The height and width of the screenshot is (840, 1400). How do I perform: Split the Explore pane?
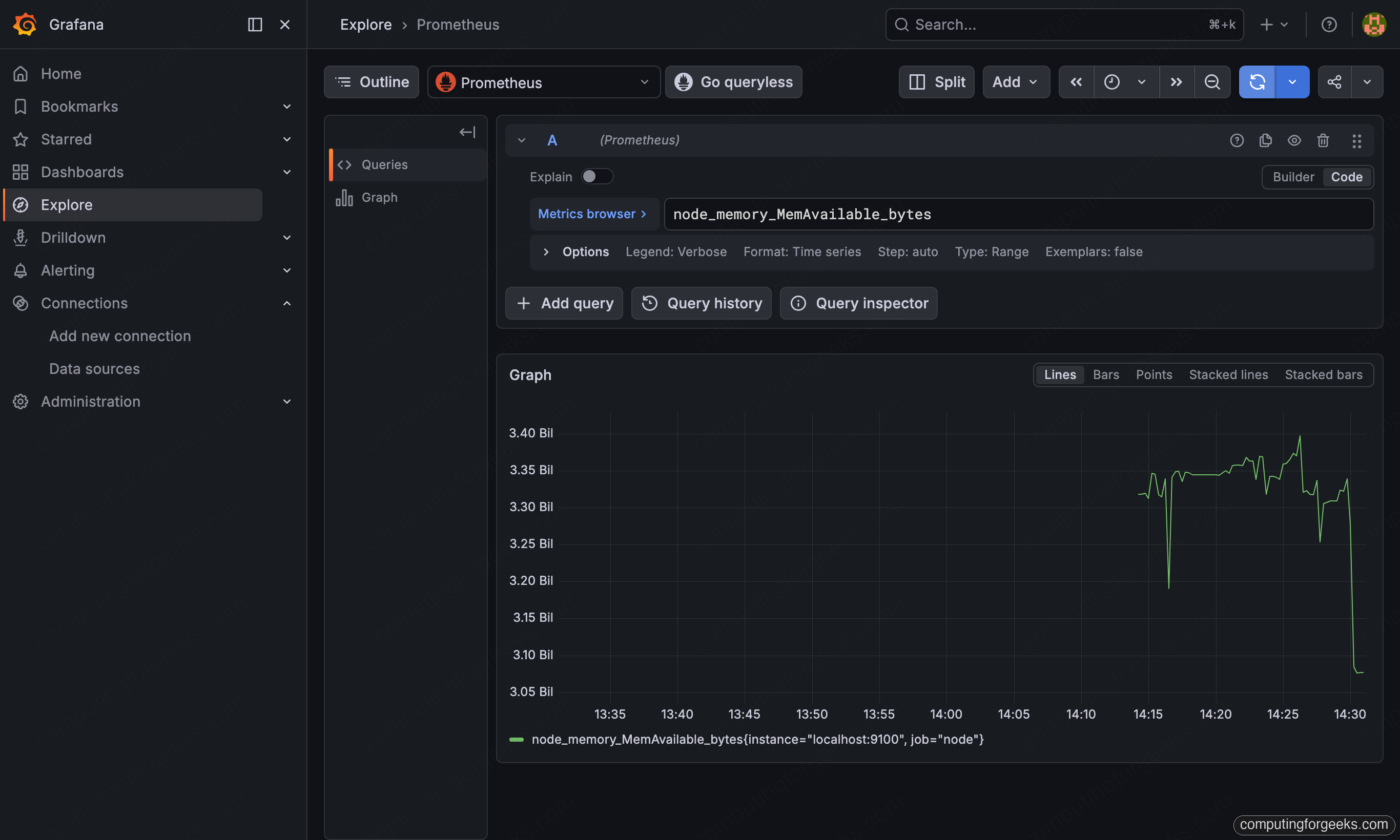[x=937, y=82]
